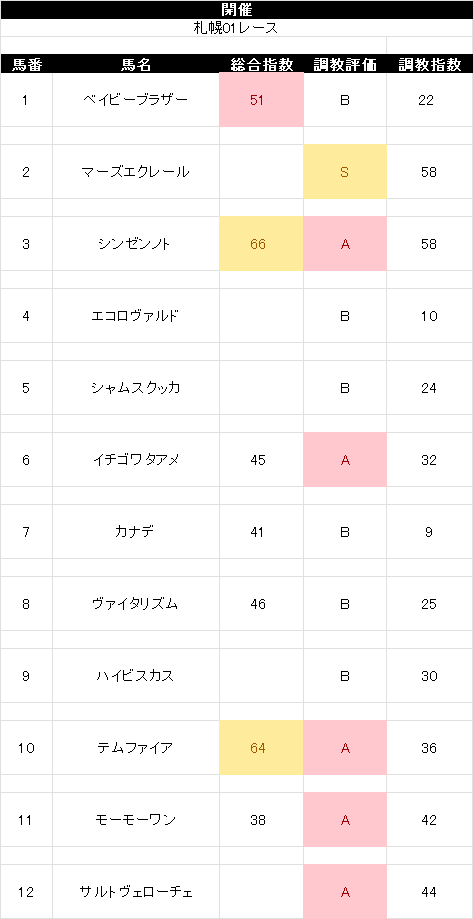Image resolution: width=473 pixels, height=919 pixels.
Task: Select B rating for ハイビスカス
Action: click(345, 676)
